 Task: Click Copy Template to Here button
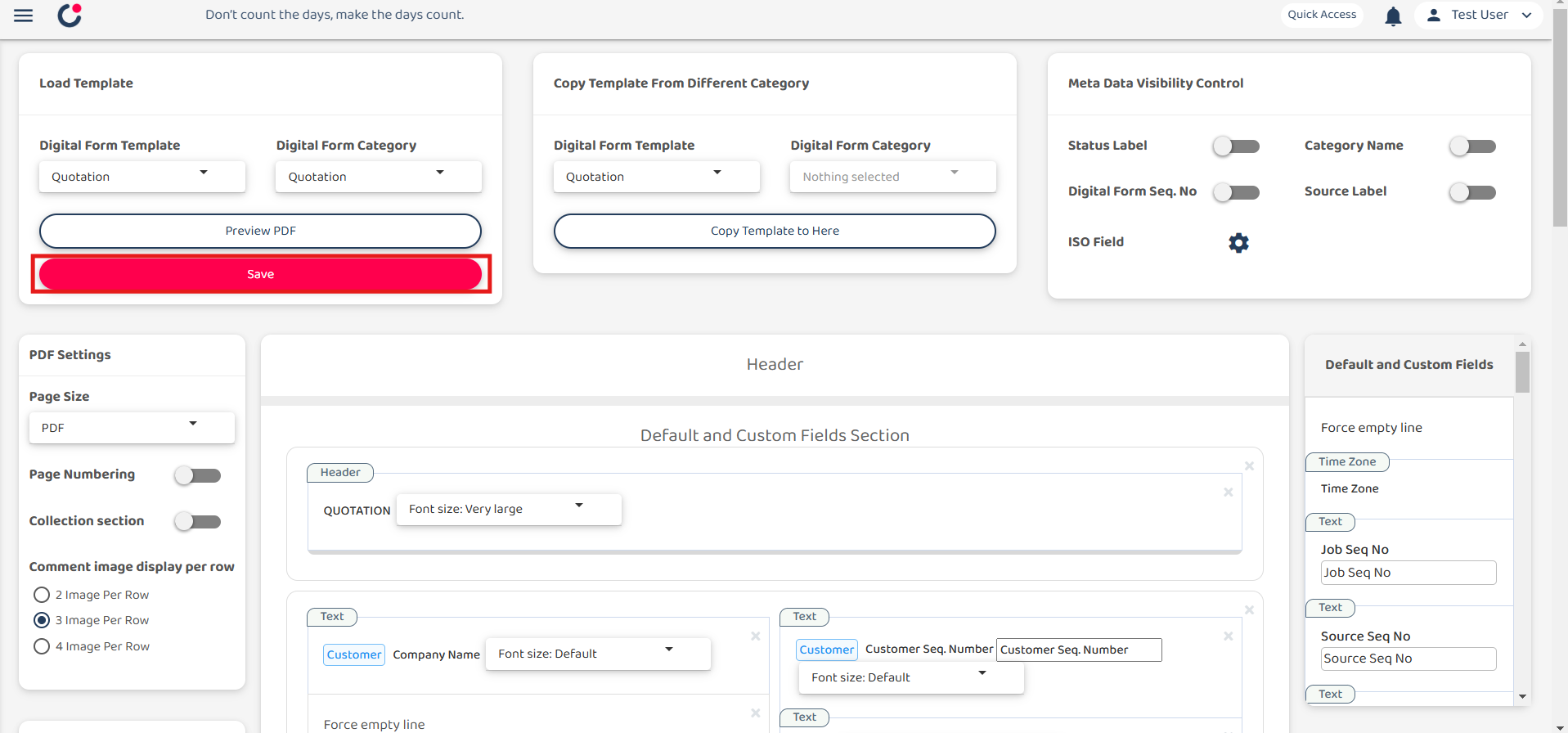775,231
